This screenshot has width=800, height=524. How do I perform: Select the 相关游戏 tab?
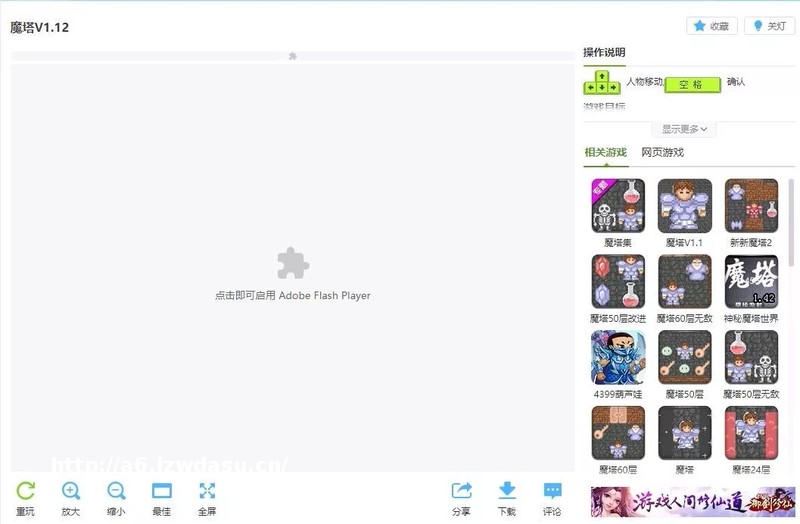(x=605, y=153)
